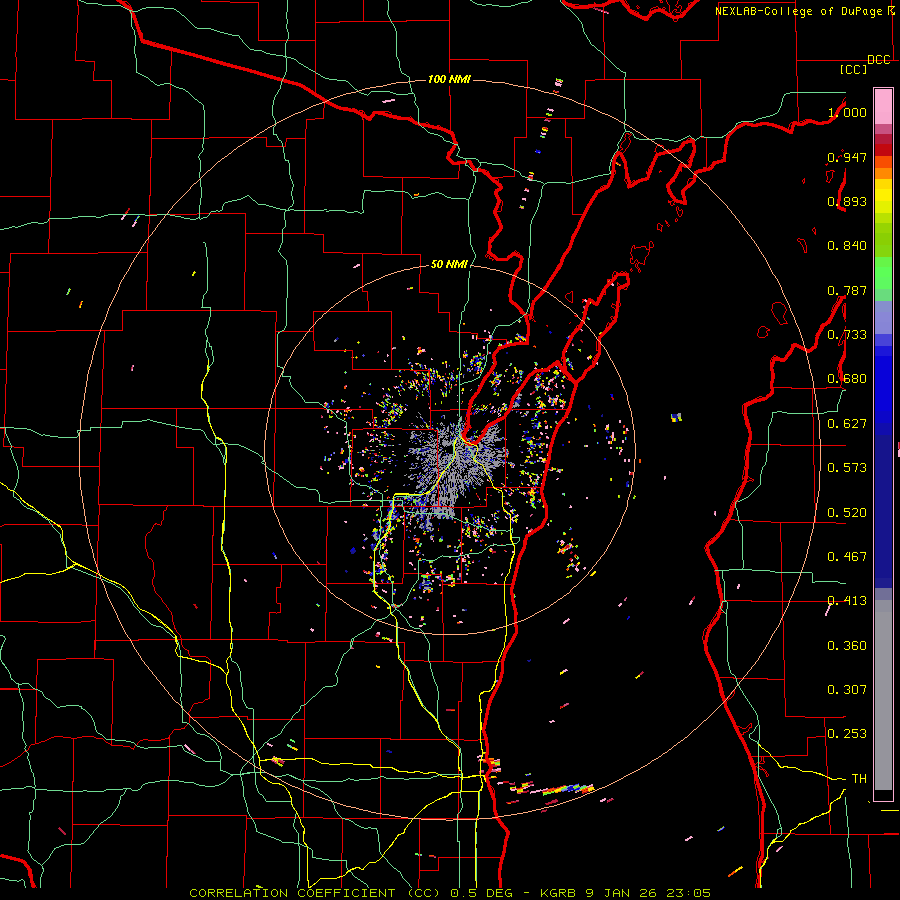Image resolution: width=900 pixels, height=900 pixels.
Task: Click the 0.787 legend value
Action: [847, 290]
